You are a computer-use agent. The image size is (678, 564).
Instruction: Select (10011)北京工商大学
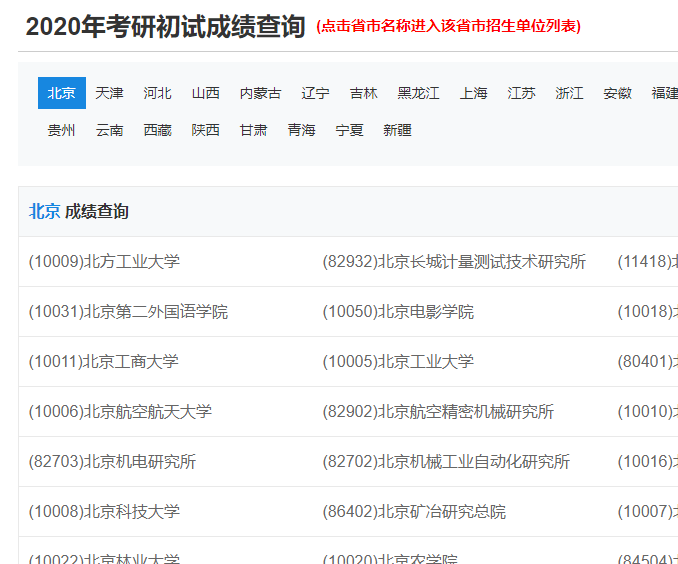104,362
